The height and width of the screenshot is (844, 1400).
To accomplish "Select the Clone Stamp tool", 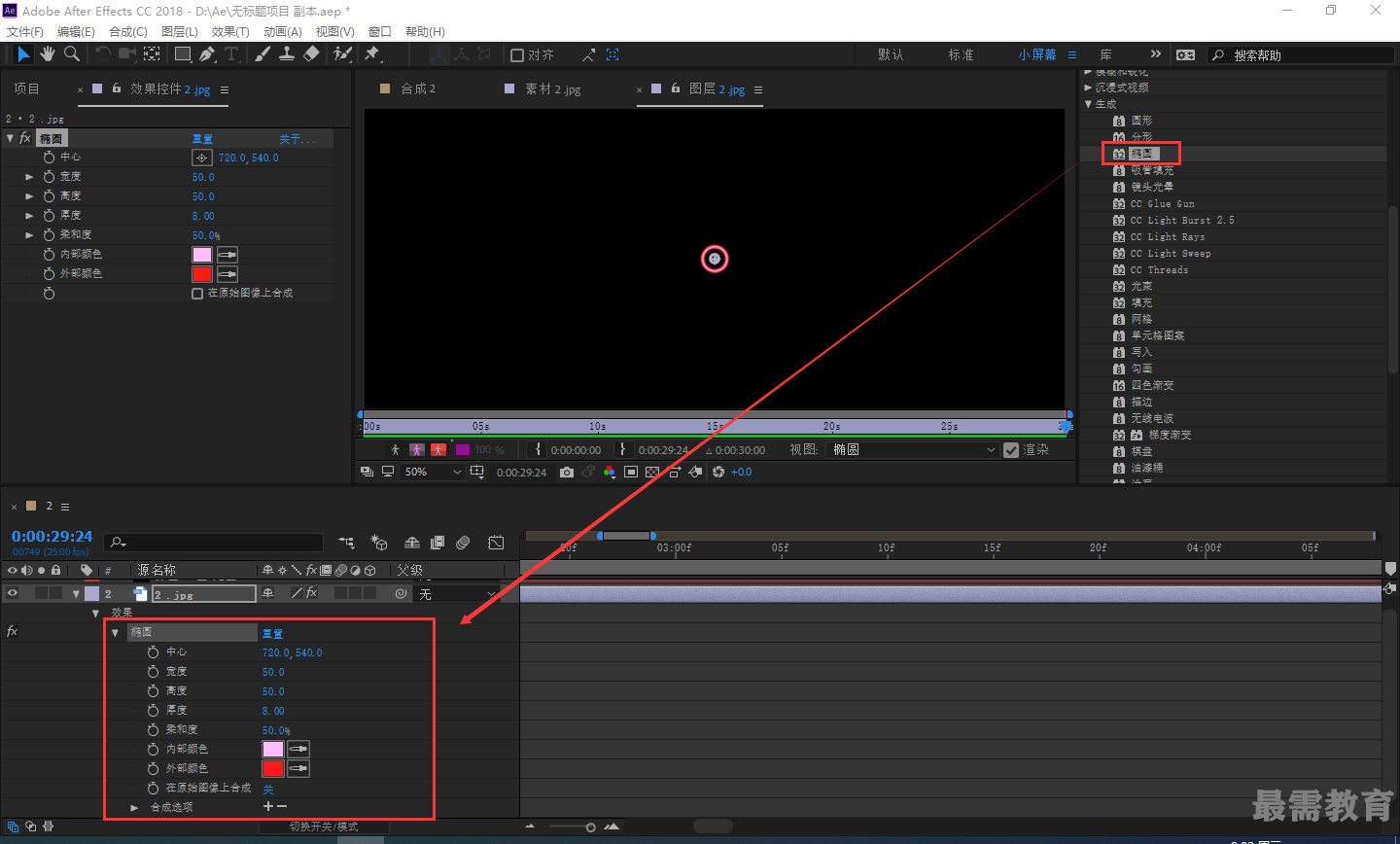I will (287, 54).
